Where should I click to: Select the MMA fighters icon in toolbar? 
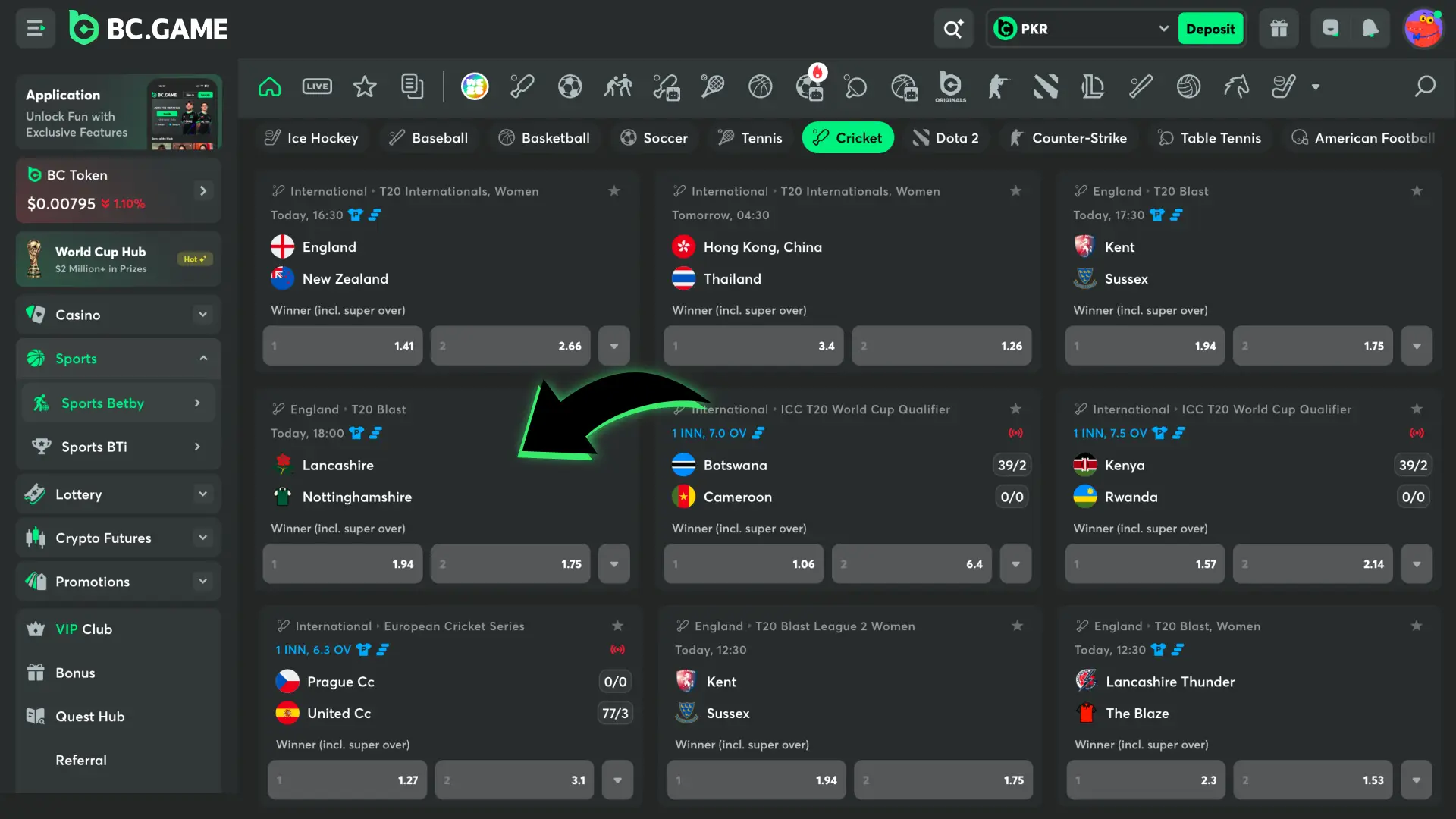click(x=617, y=86)
